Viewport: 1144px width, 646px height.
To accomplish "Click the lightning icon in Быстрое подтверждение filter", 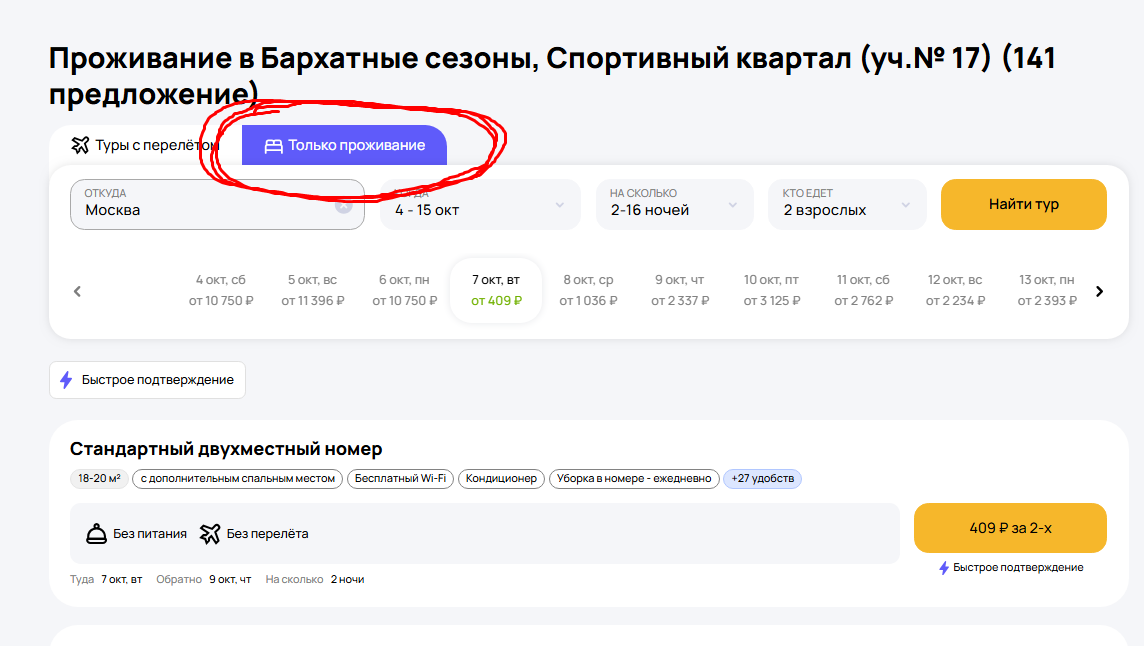I will coord(66,380).
